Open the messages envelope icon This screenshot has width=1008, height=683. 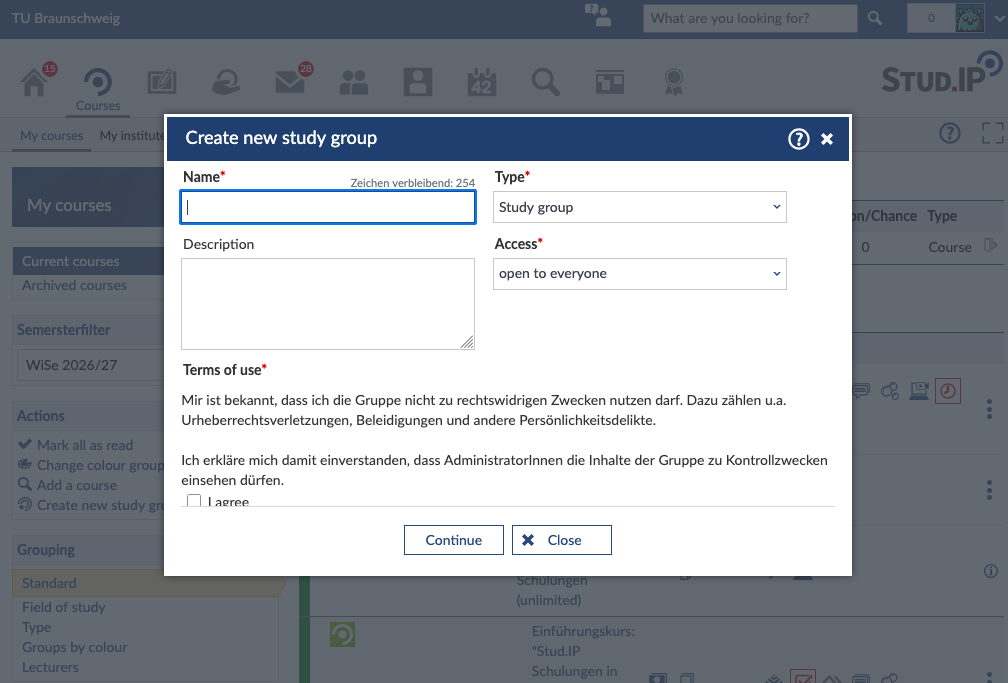coord(290,82)
